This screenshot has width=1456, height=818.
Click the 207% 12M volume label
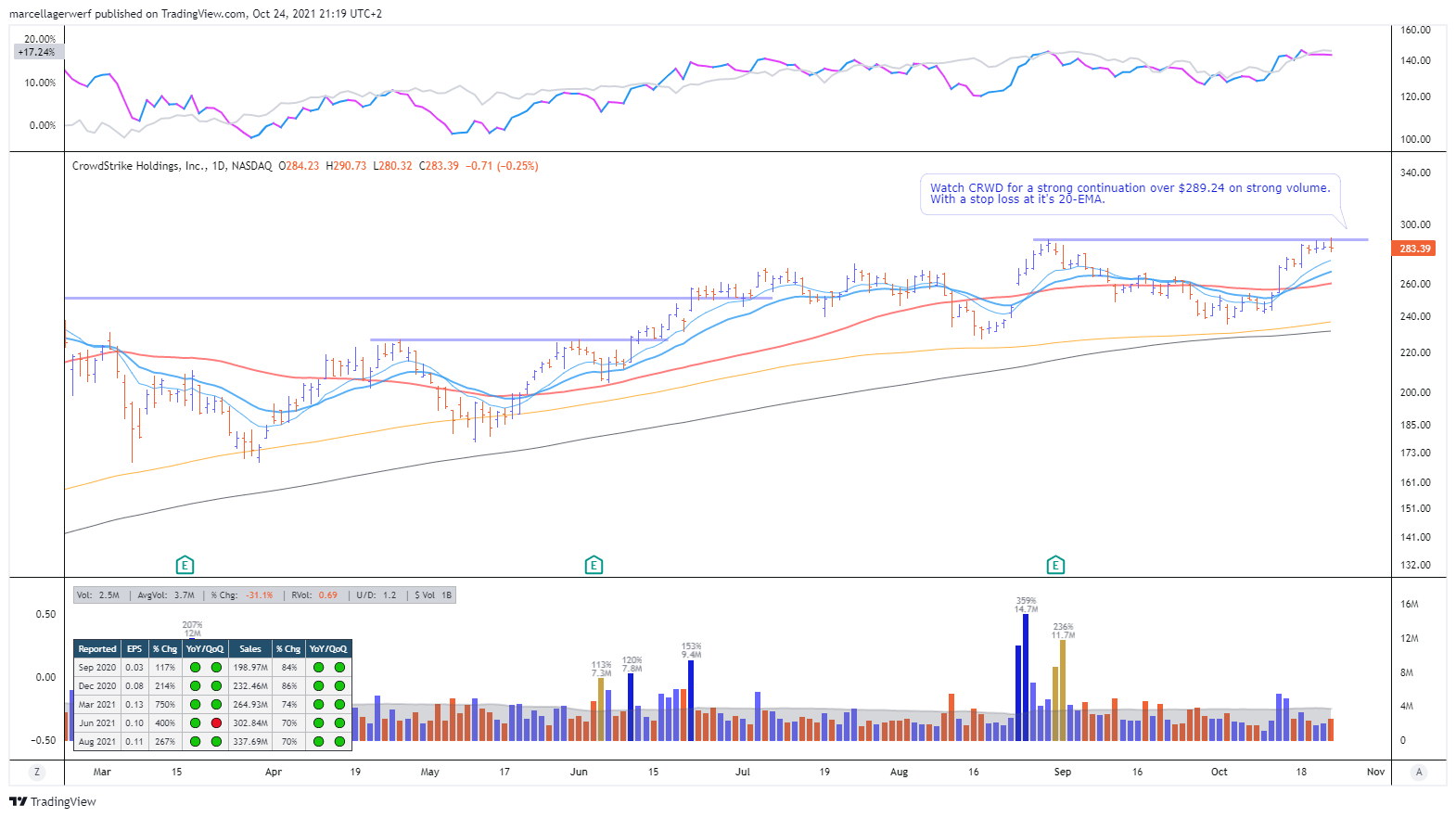pos(192,629)
